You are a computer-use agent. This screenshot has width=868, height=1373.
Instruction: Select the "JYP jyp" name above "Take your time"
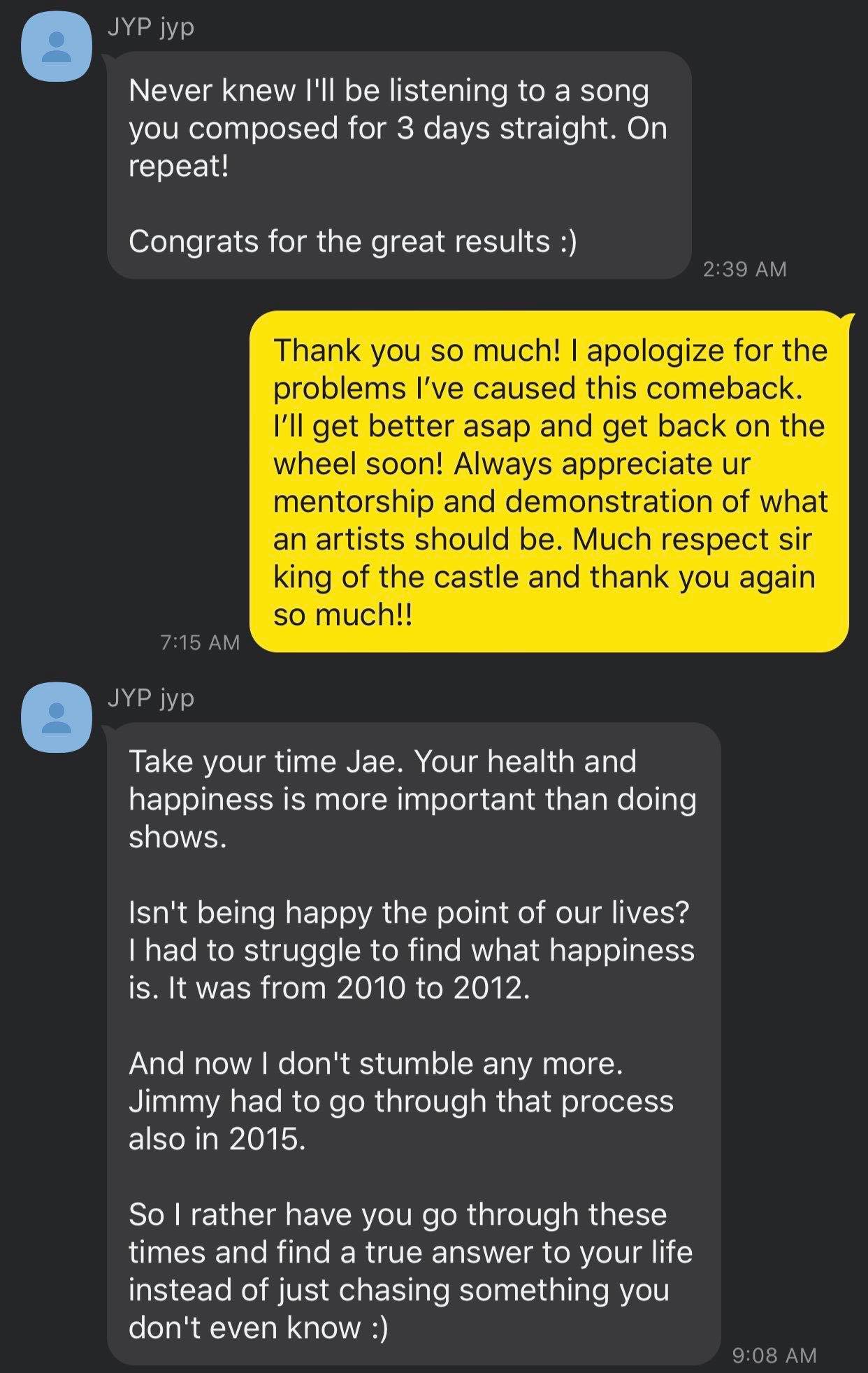coord(150,698)
